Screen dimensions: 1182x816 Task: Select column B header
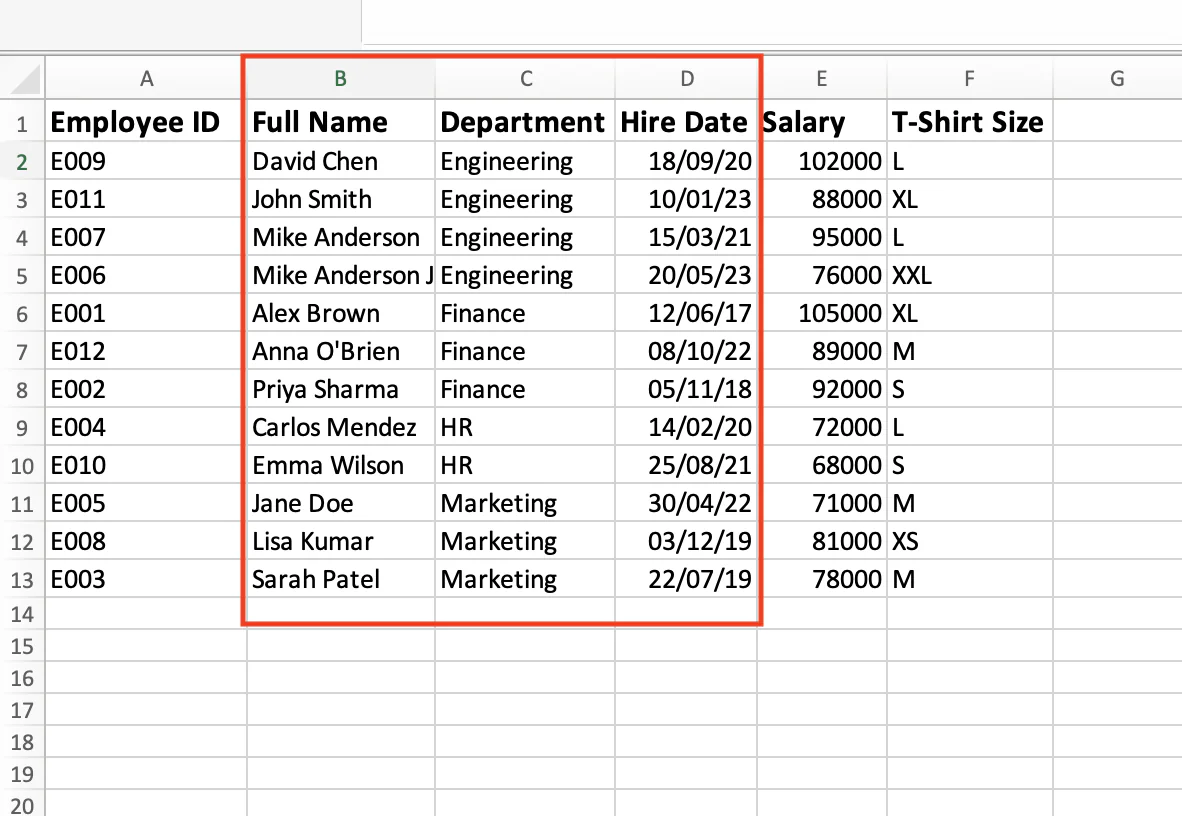click(x=341, y=78)
